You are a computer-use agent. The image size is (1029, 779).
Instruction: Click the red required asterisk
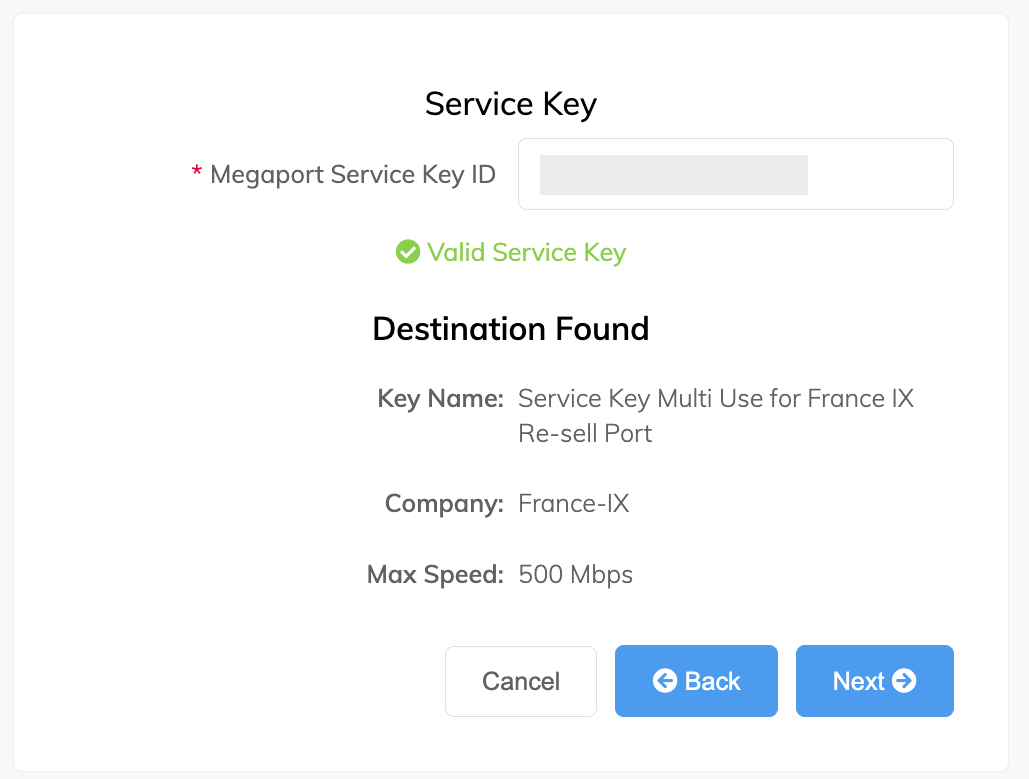pos(196,171)
